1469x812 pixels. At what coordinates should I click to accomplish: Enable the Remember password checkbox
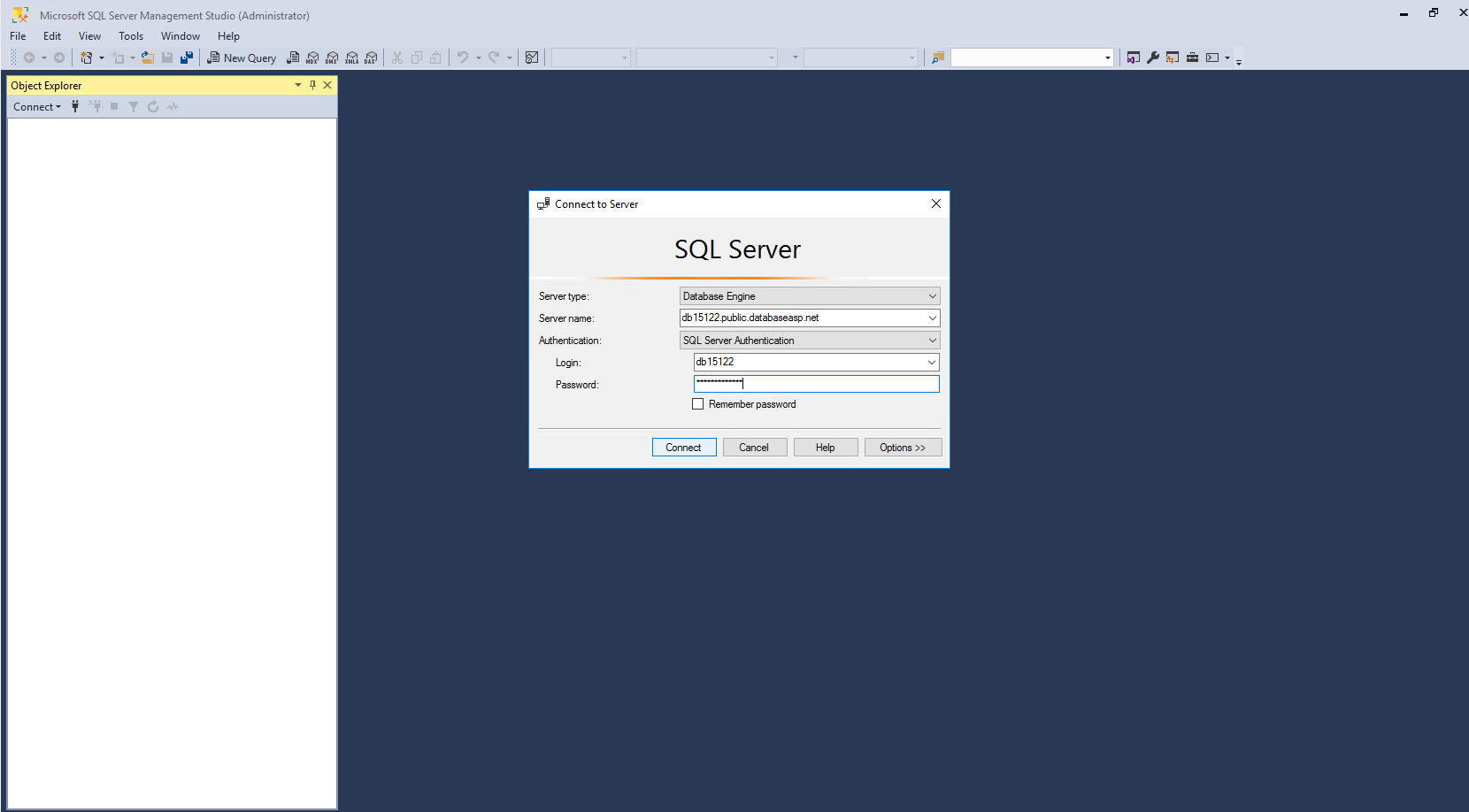point(698,404)
